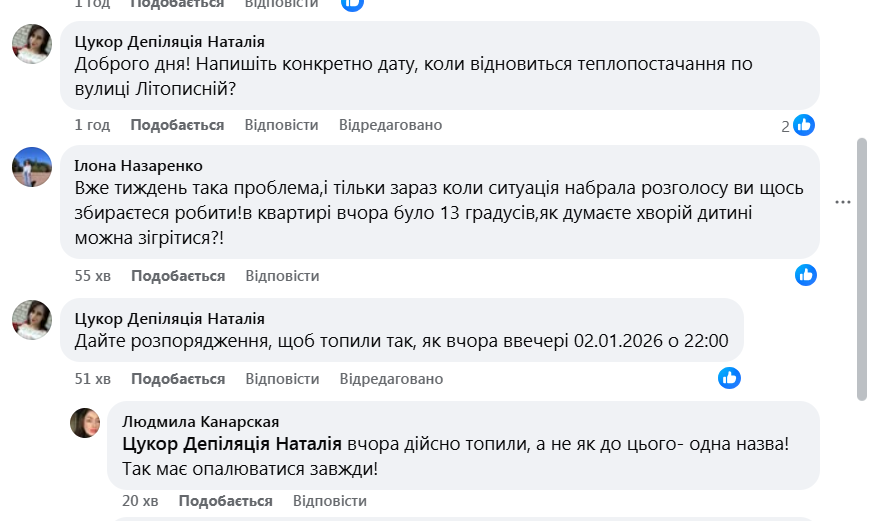
Task: Click like reaction icon on Ілона Назаренко's comment
Action: (x=806, y=275)
